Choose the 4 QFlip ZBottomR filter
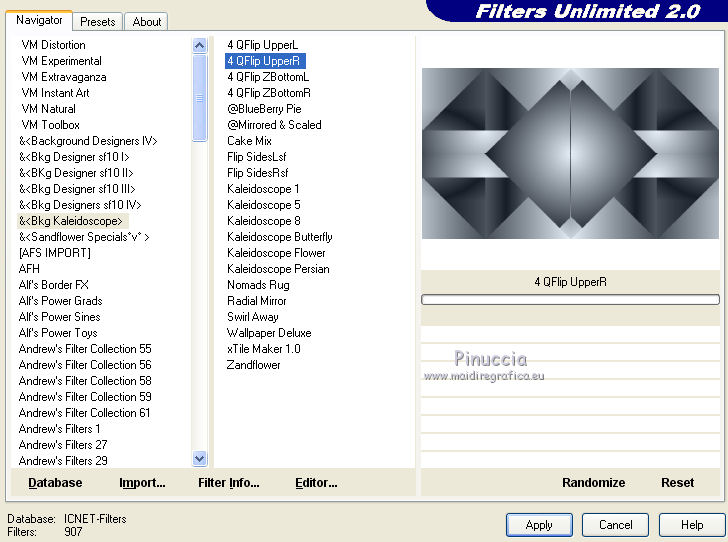Viewport: 728px width, 542px height. click(269, 93)
